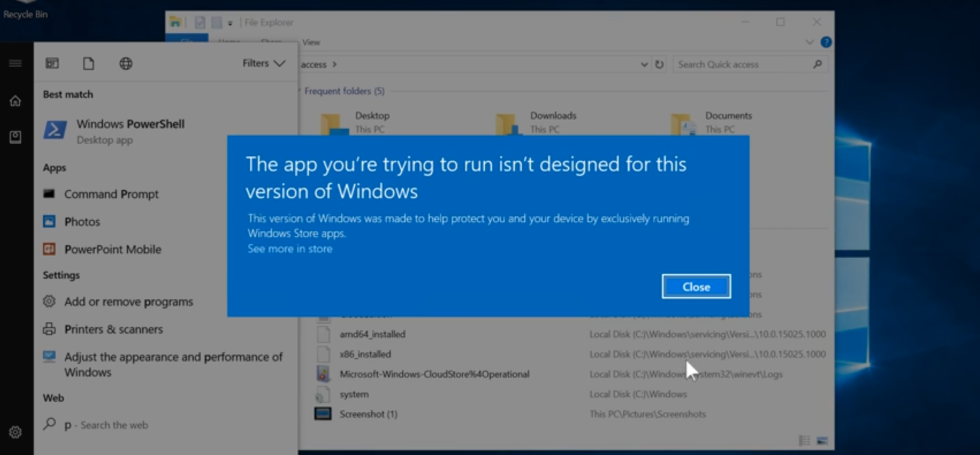The width and height of the screenshot is (980, 455).
Task: Click the Home icon in search sidebar
Action: pos(15,101)
